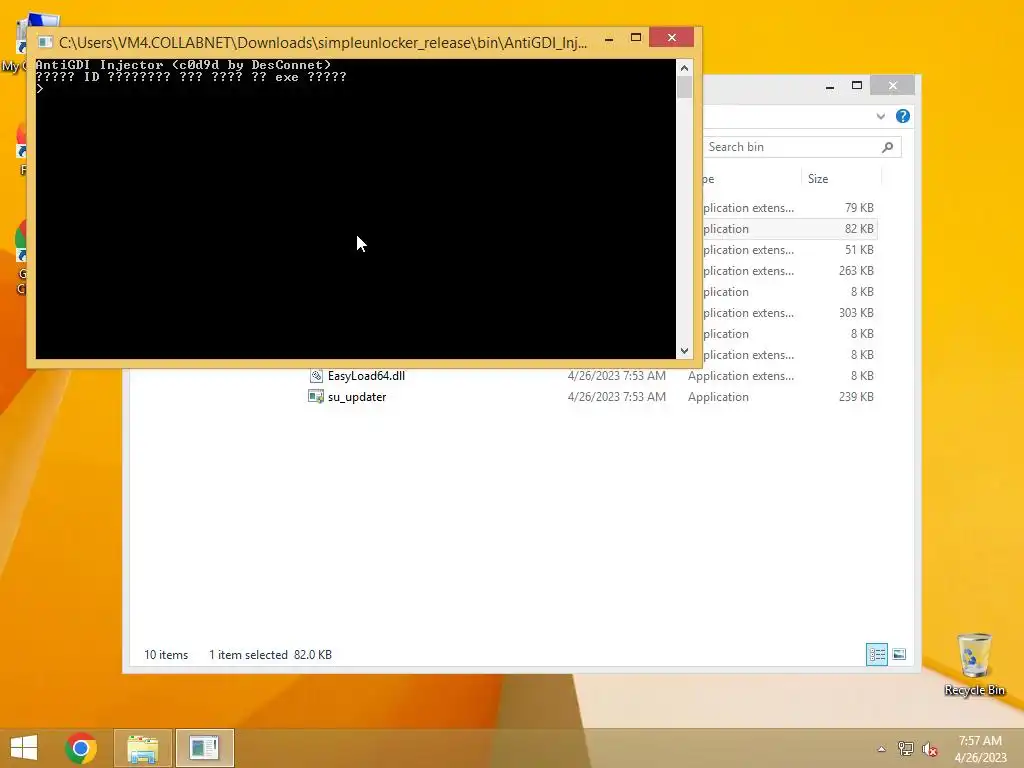Click the EasyLoad64.dll file icon

point(316,376)
